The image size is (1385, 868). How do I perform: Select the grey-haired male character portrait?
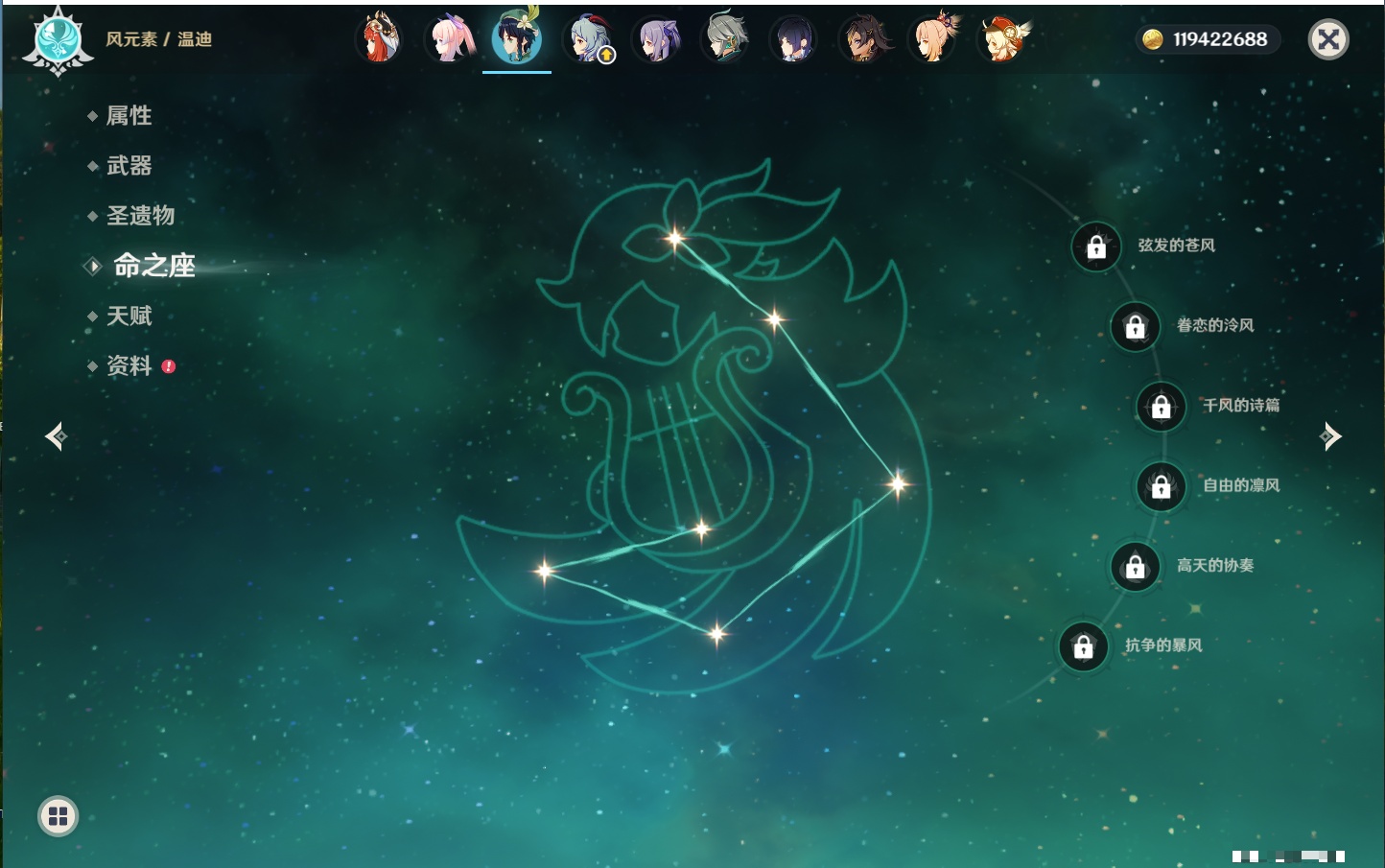point(726,38)
